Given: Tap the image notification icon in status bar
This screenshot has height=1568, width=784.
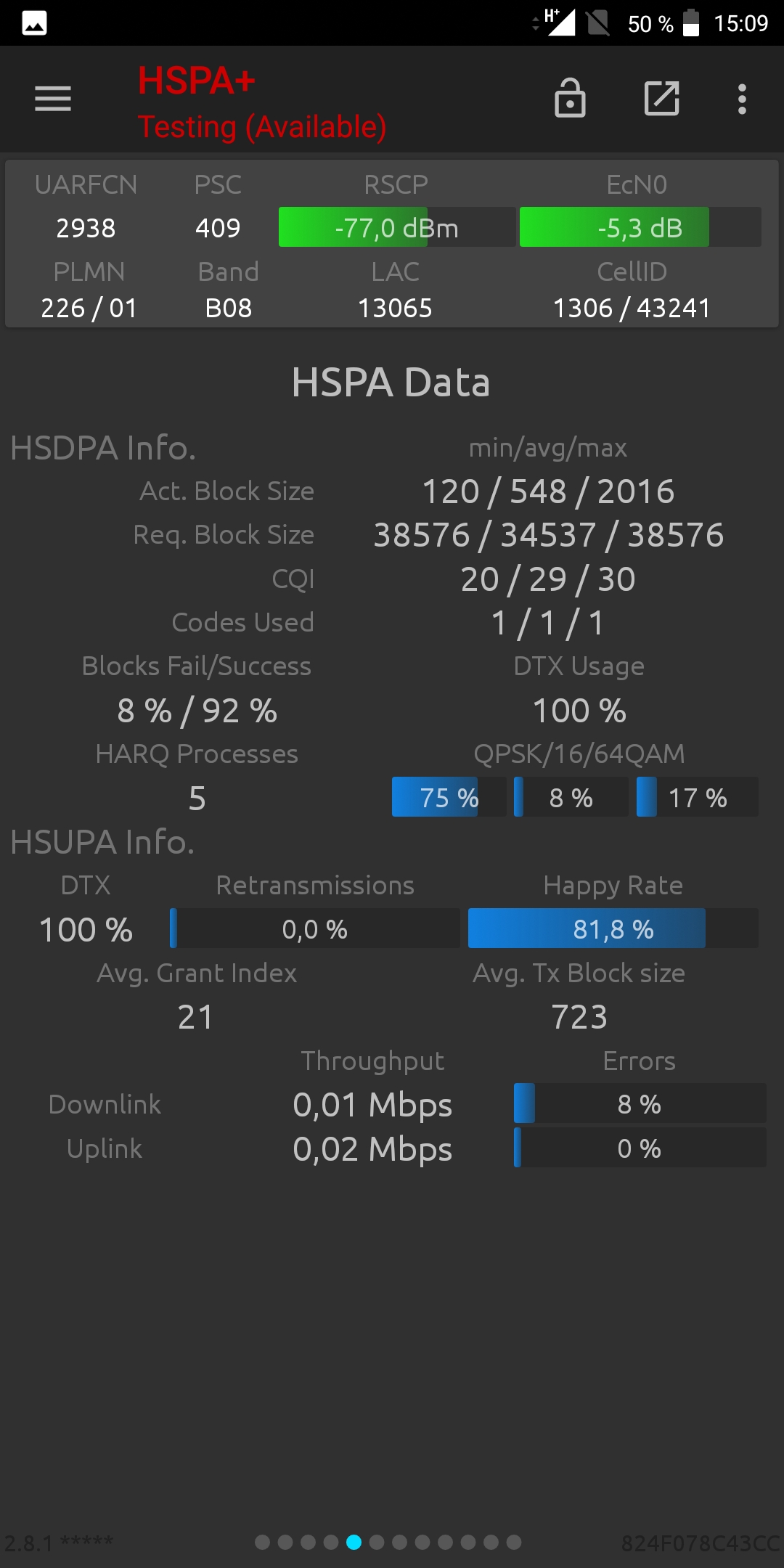Looking at the screenshot, I should [34, 23].
